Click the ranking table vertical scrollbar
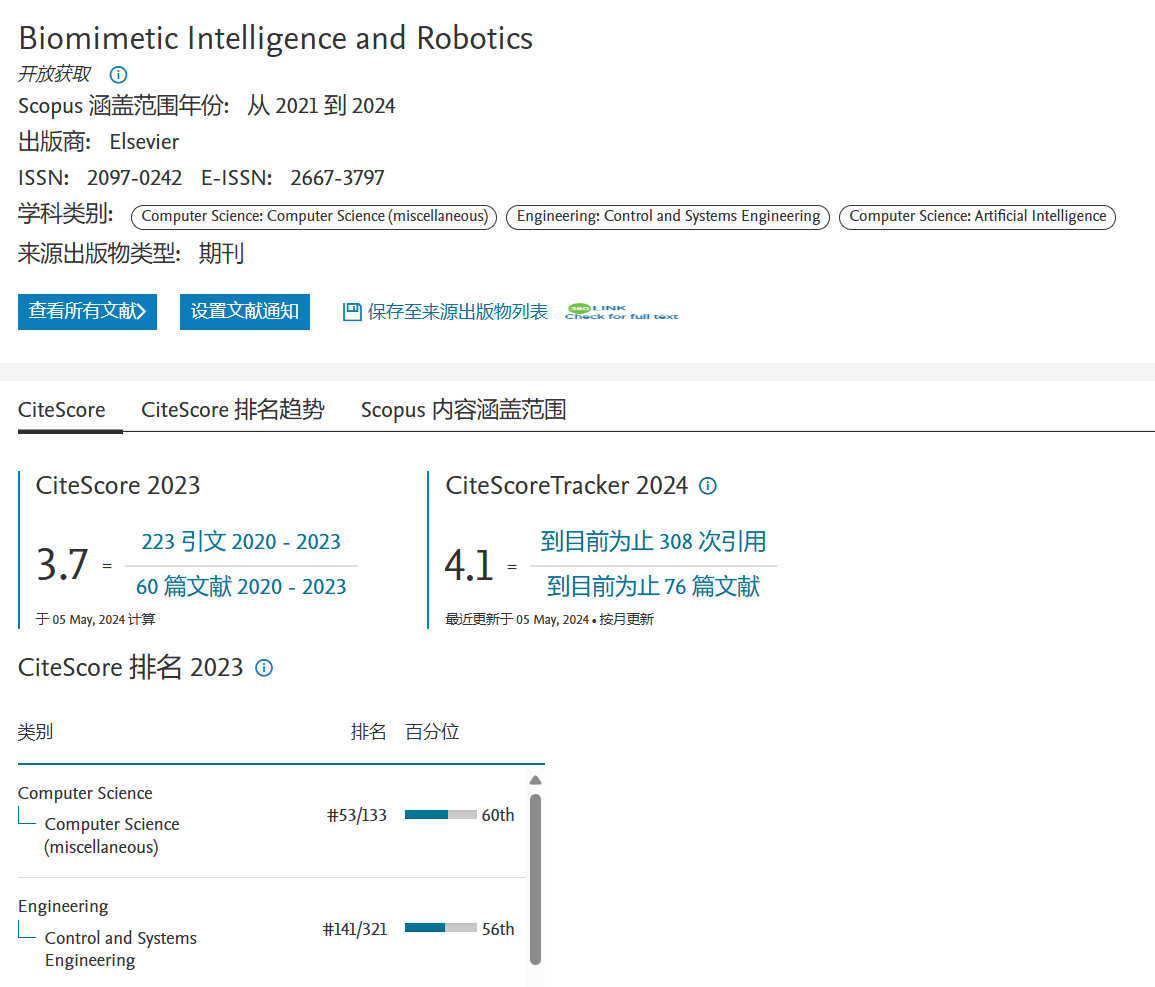Screen dimensions: 1155x987 pyautogui.click(x=535, y=878)
